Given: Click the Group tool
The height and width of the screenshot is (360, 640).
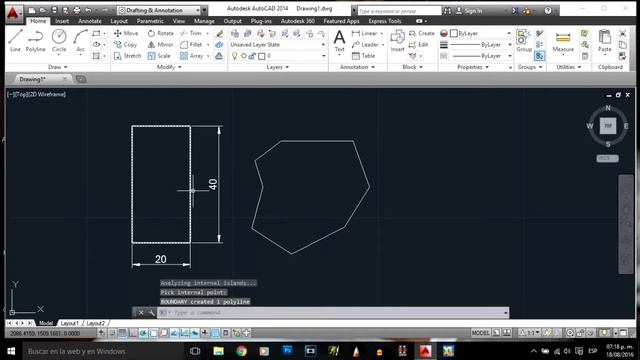Looking at the screenshot, I should click(x=524, y=41).
